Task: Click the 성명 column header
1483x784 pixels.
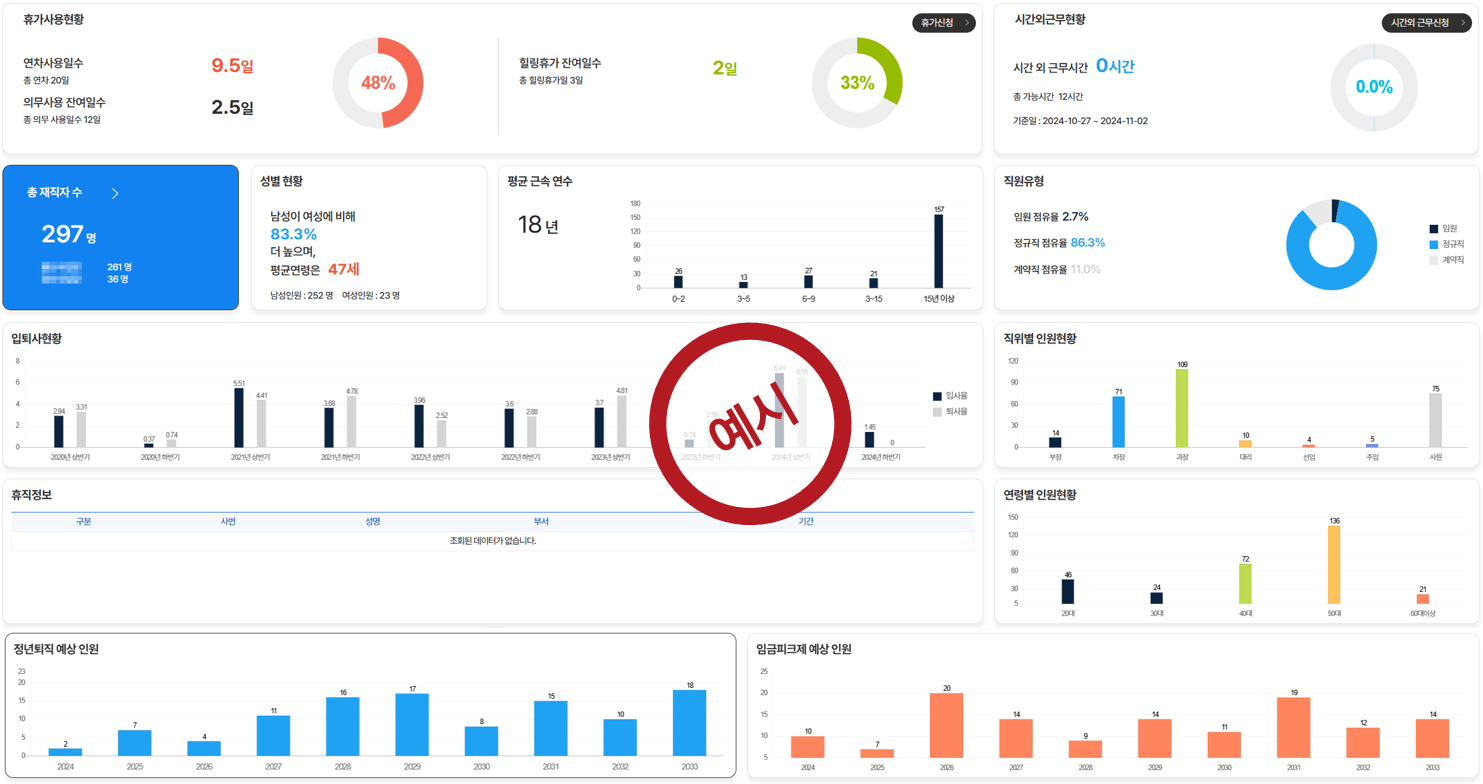Action: pyautogui.click(x=373, y=522)
